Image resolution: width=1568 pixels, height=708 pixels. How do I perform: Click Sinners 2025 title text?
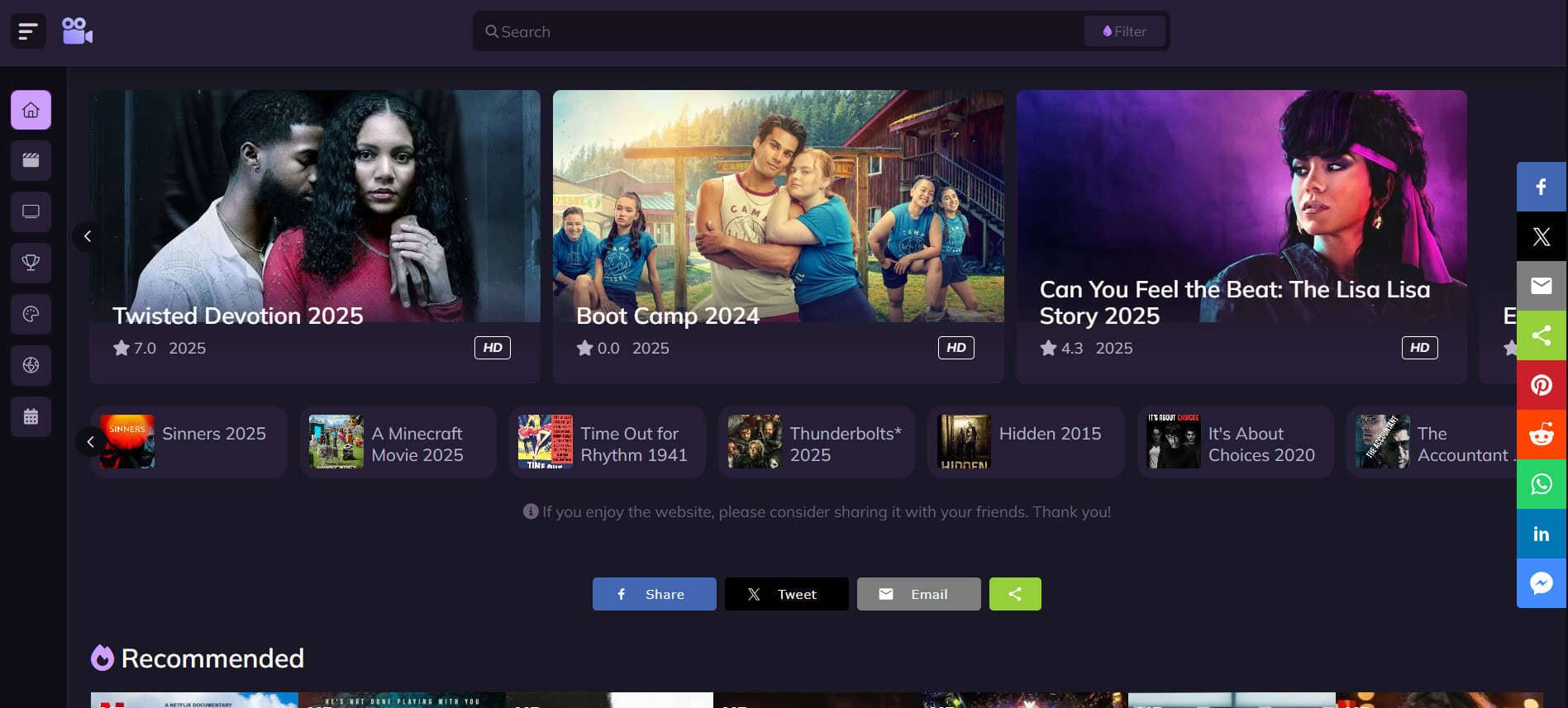click(x=214, y=434)
